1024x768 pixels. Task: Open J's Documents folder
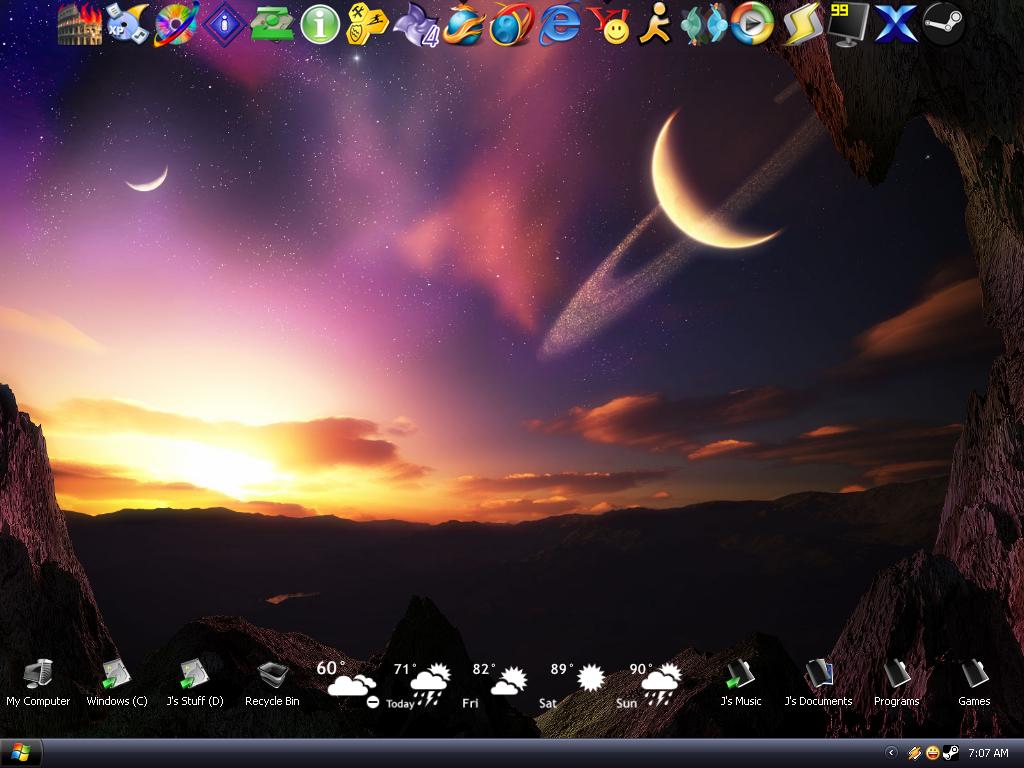[818, 683]
